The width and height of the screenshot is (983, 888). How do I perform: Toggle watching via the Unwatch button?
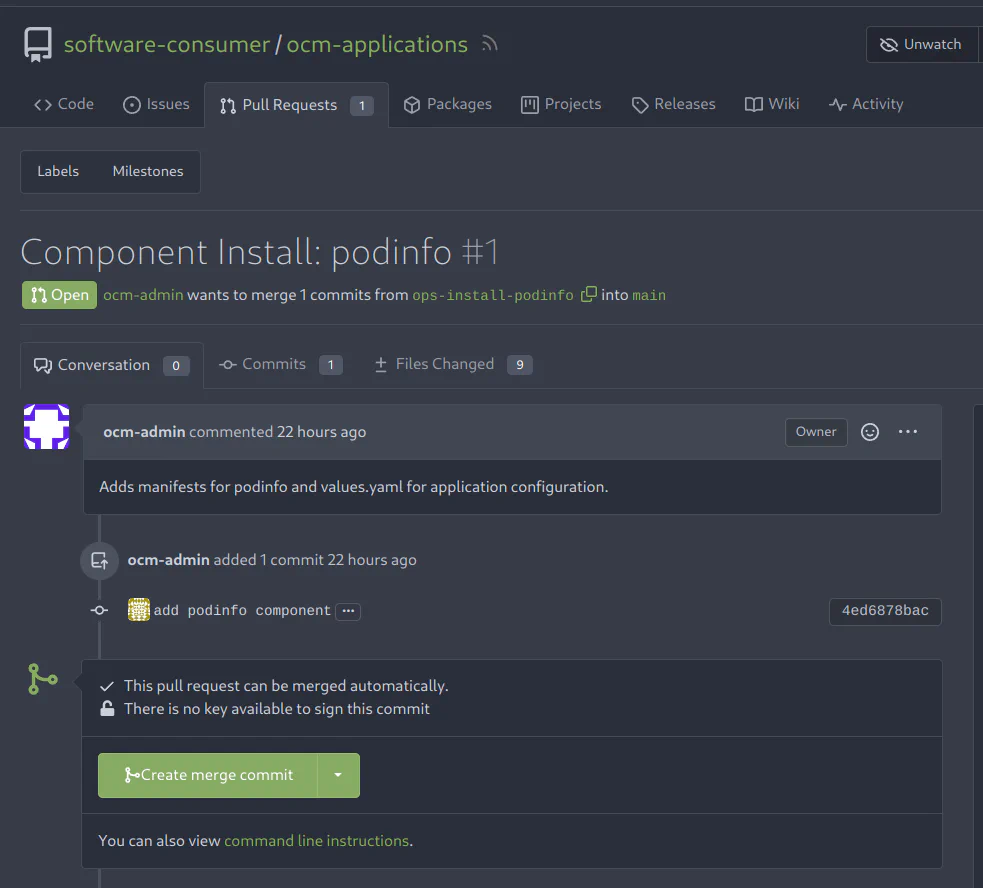click(x=922, y=43)
